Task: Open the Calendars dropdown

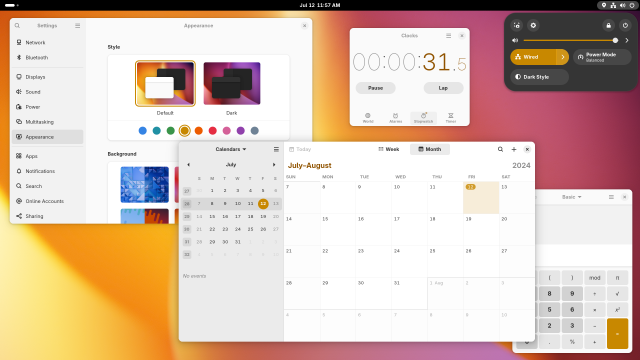Action: (x=231, y=149)
